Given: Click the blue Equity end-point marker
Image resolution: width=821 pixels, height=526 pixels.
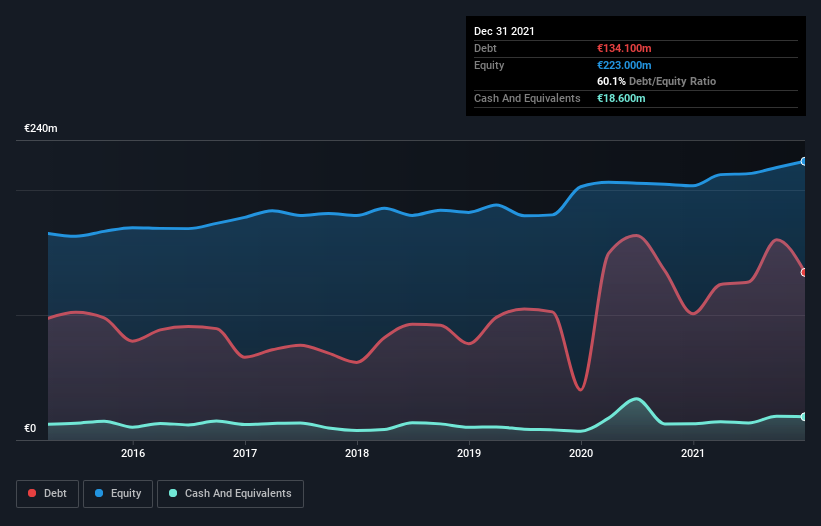Looking at the screenshot, I should (x=804, y=162).
